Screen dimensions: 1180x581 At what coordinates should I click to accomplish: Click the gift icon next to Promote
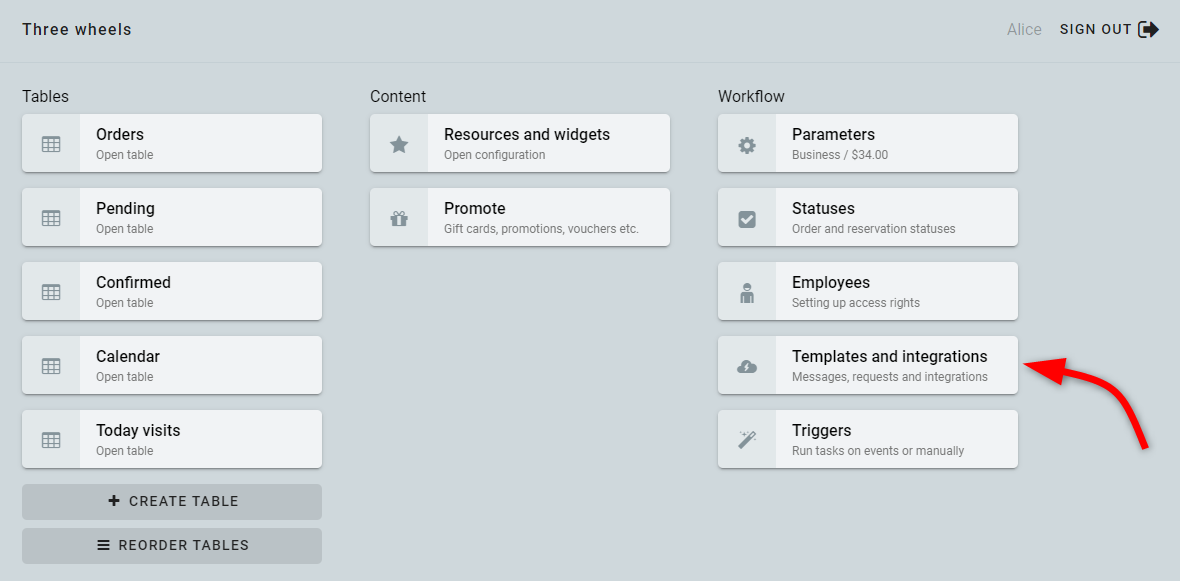click(x=399, y=218)
